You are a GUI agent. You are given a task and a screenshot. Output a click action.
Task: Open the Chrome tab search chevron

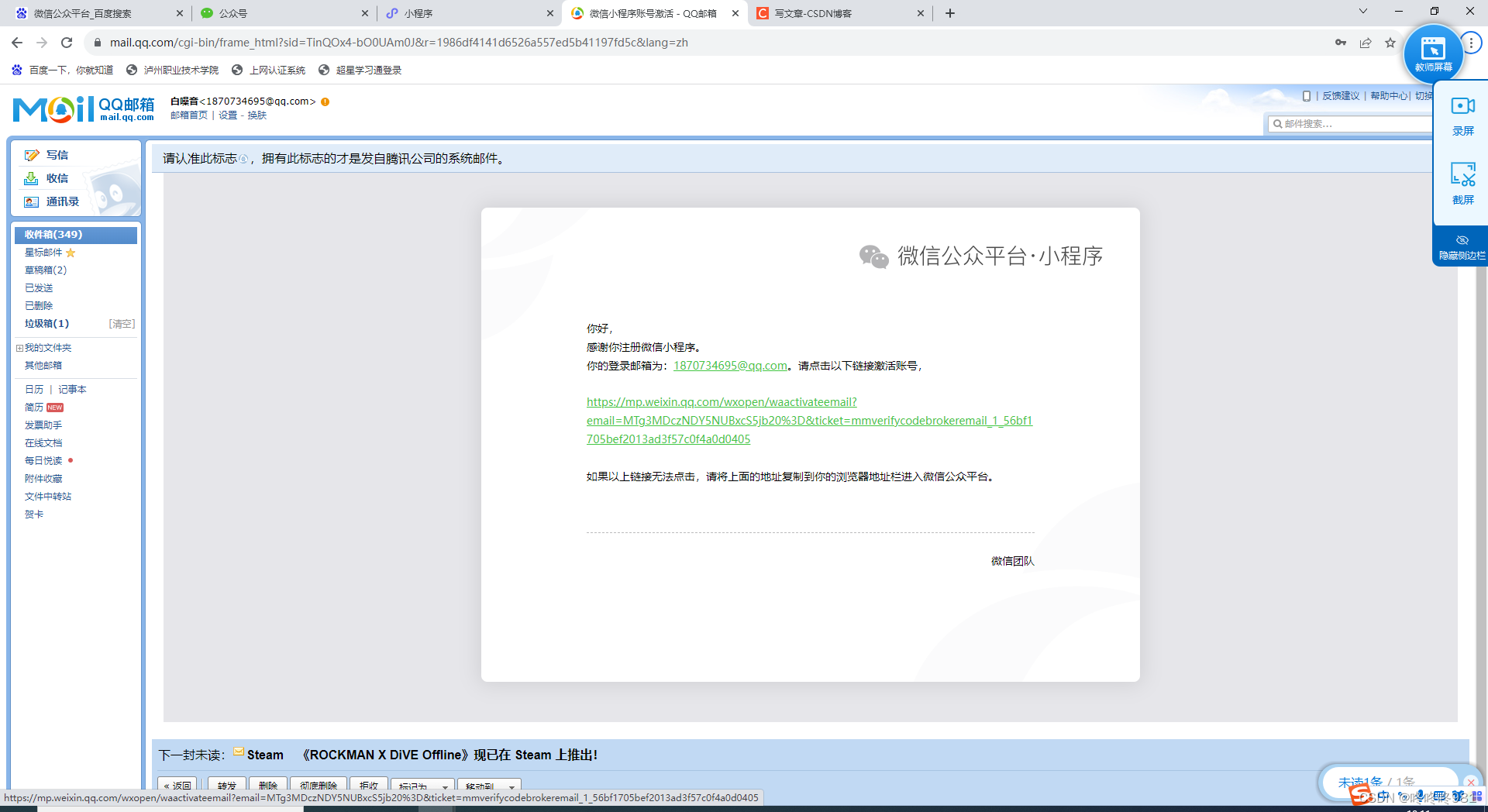coord(1363,12)
